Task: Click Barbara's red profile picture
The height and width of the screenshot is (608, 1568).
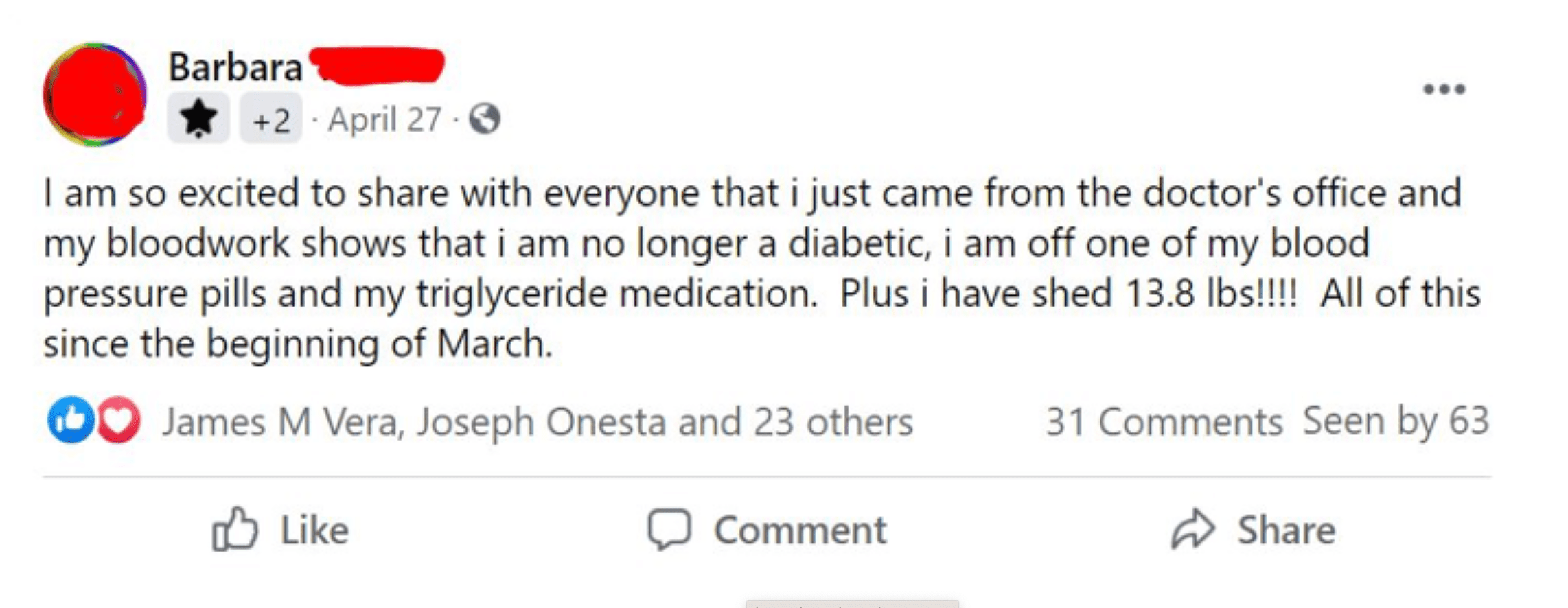Action: (x=94, y=94)
